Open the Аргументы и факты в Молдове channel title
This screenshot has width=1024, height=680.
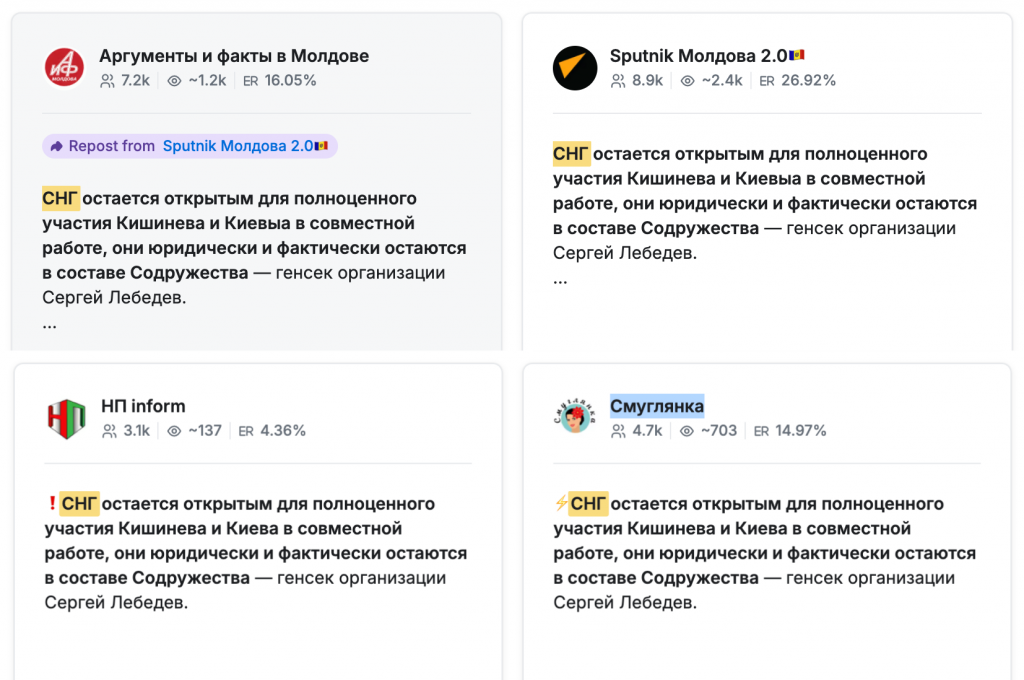[234, 56]
